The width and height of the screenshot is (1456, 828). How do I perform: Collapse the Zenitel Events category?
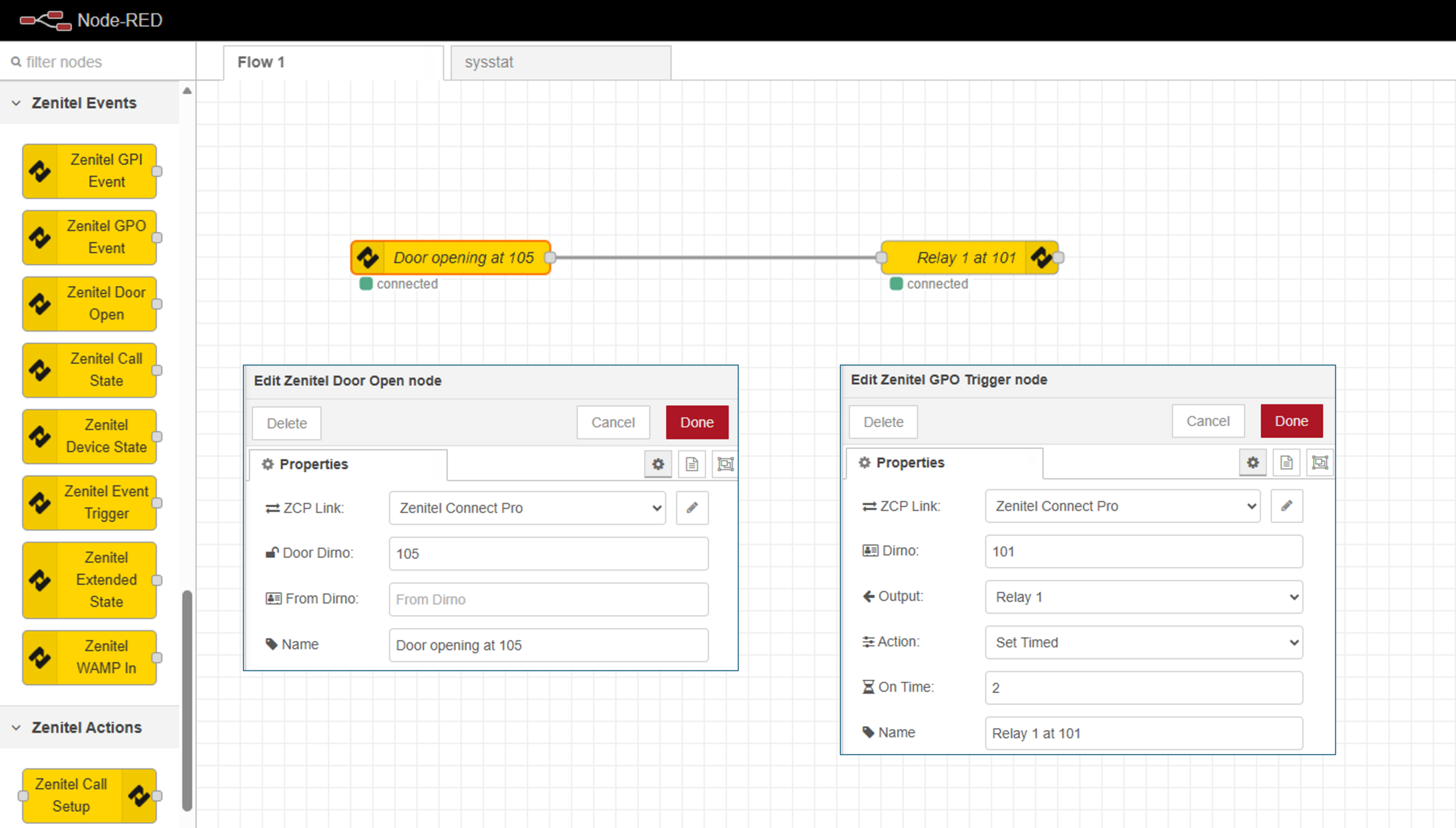click(x=16, y=103)
